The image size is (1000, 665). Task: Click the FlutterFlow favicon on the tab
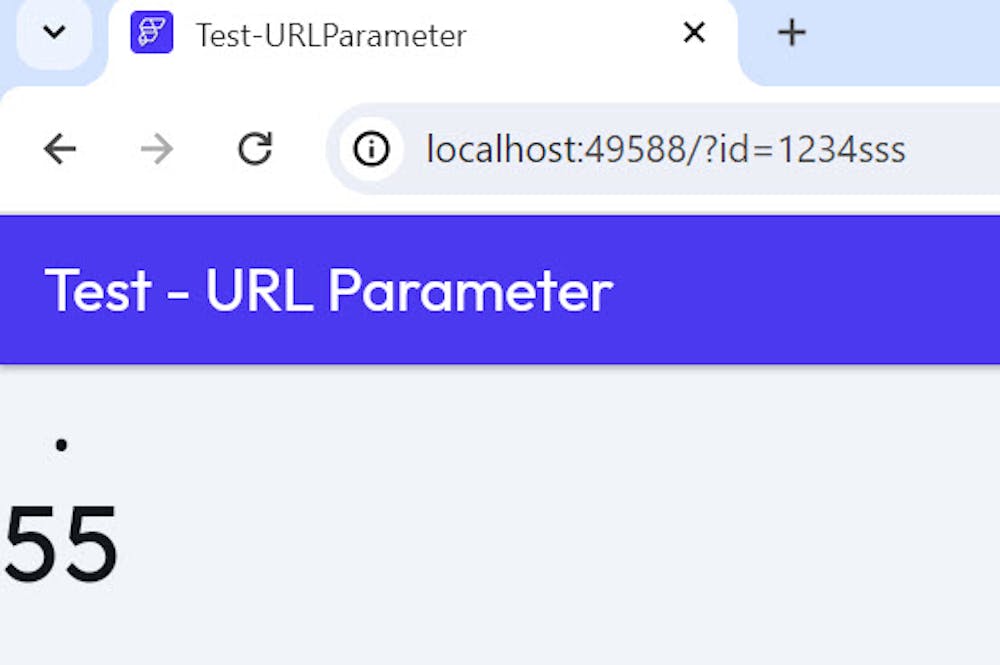pyautogui.click(x=151, y=33)
